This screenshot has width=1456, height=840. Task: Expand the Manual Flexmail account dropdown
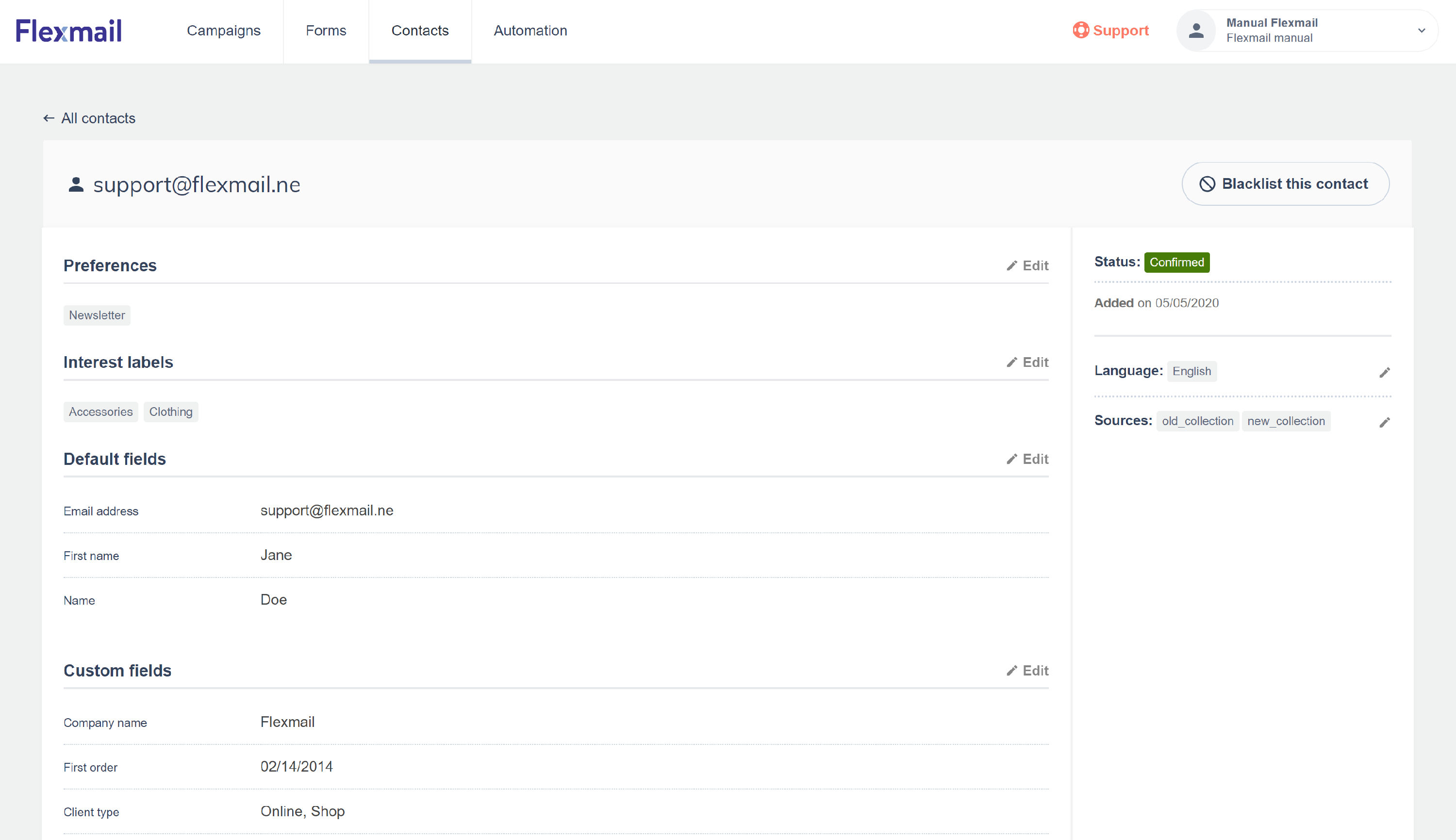click(x=1422, y=31)
